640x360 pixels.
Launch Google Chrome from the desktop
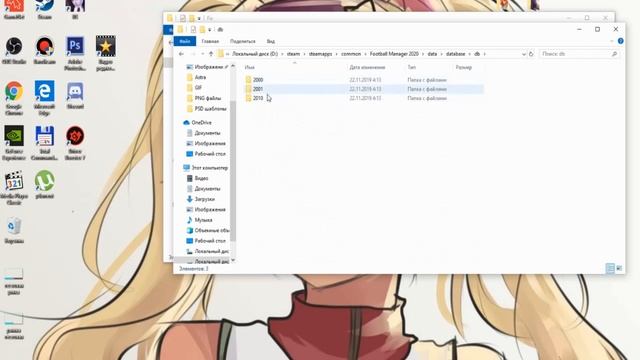click(14, 98)
